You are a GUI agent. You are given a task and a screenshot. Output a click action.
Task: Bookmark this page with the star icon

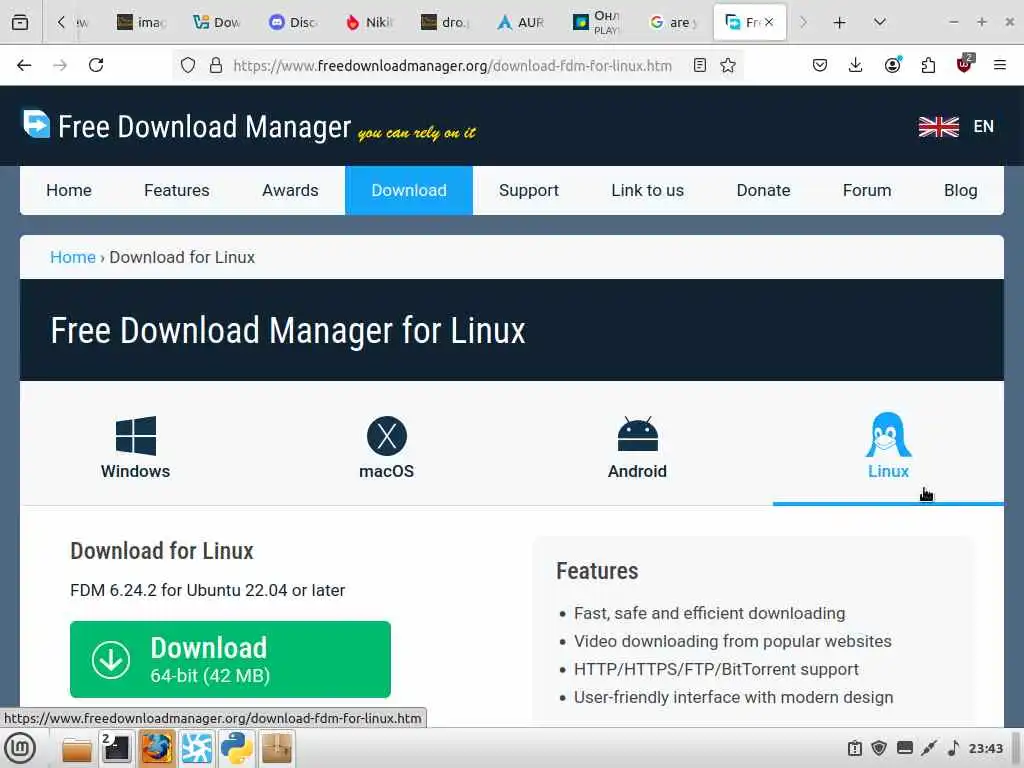click(x=728, y=65)
